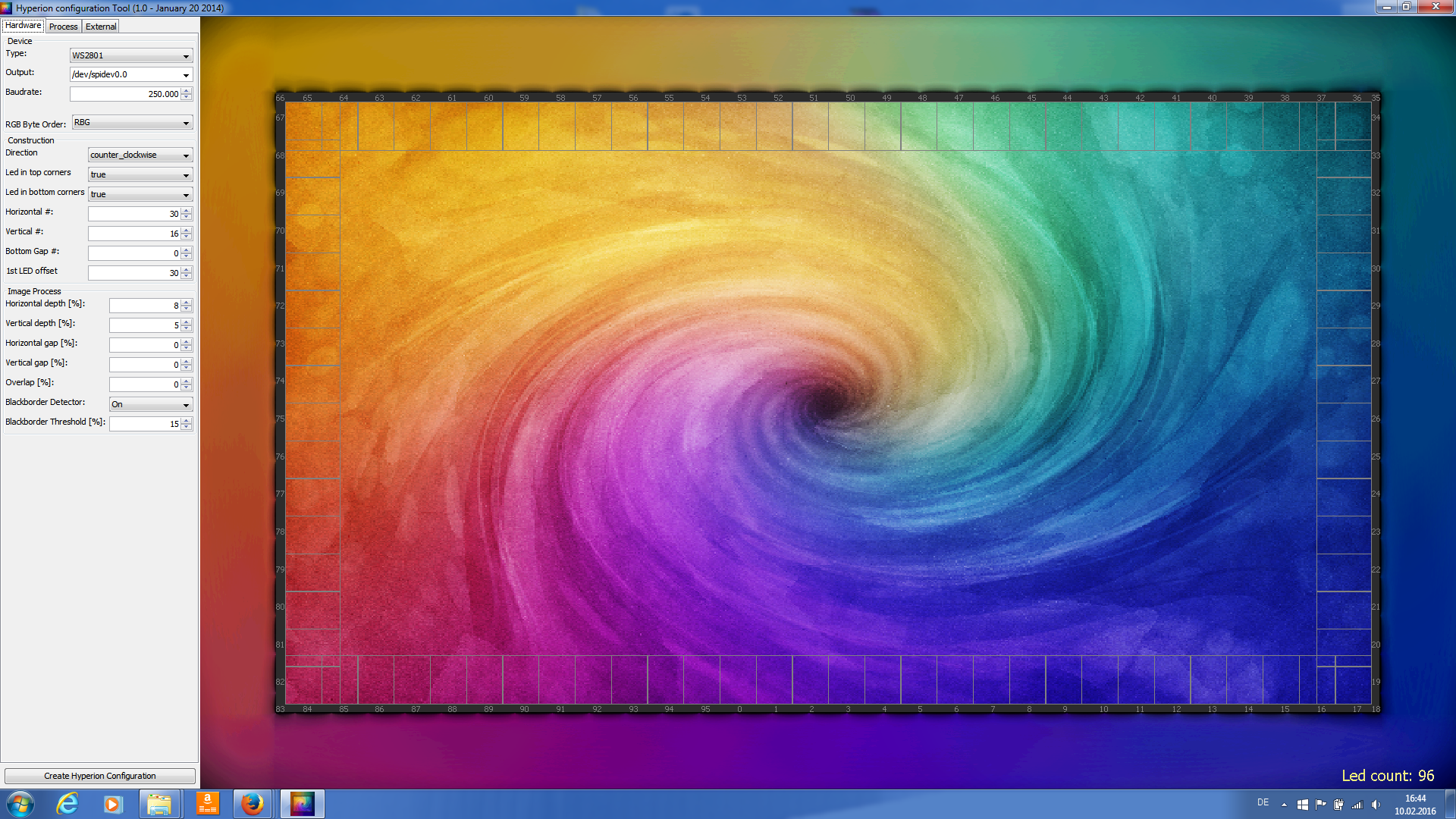
Task: Open the Led in bottom corners dropdown
Action: click(x=140, y=194)
